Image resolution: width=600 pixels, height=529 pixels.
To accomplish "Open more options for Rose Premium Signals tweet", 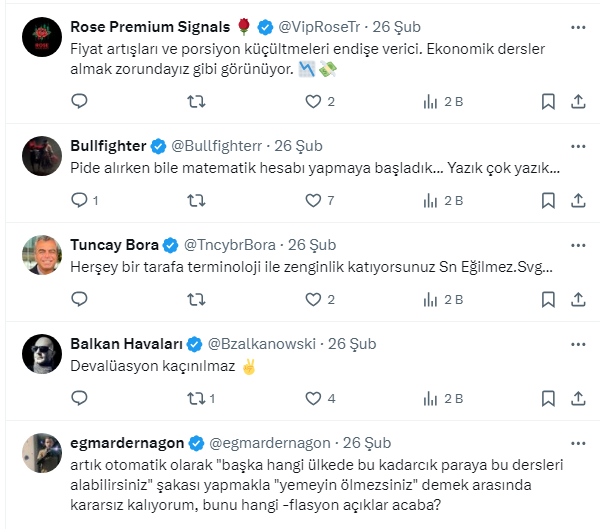I will (x=578, y=26).
